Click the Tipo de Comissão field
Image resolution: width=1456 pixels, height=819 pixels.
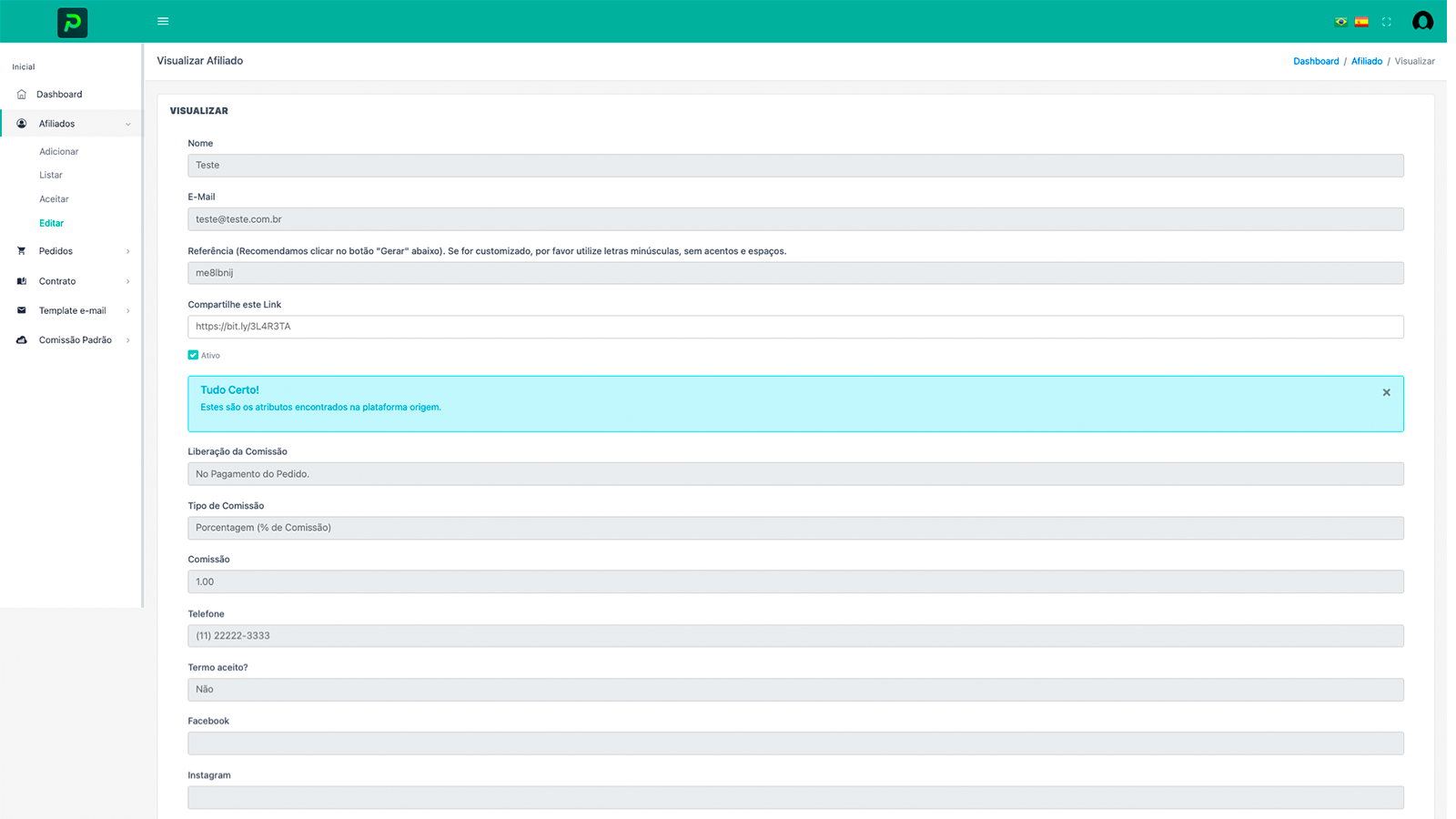click(795, 528)
